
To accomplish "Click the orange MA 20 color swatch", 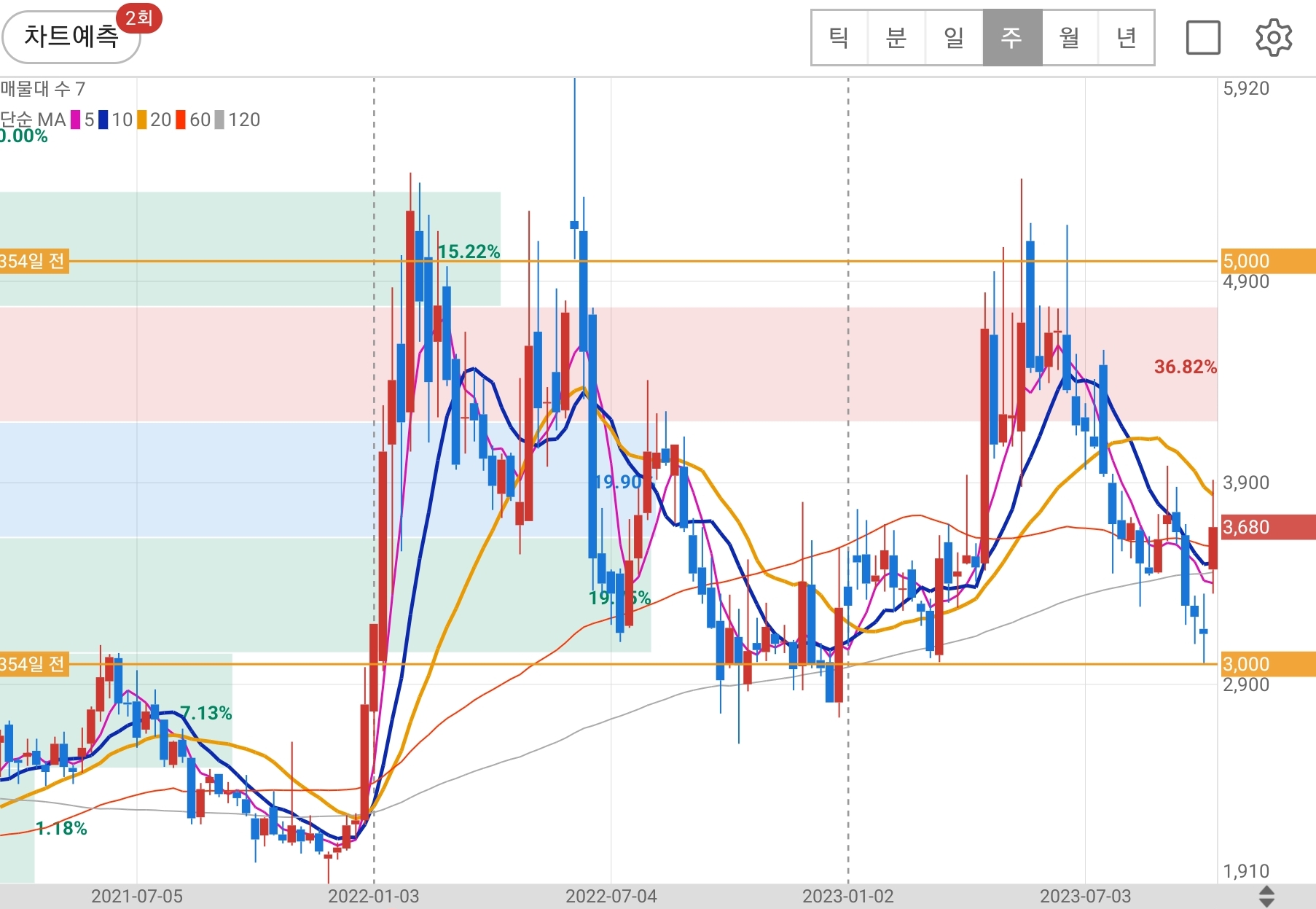I will [x=142, y=120].
